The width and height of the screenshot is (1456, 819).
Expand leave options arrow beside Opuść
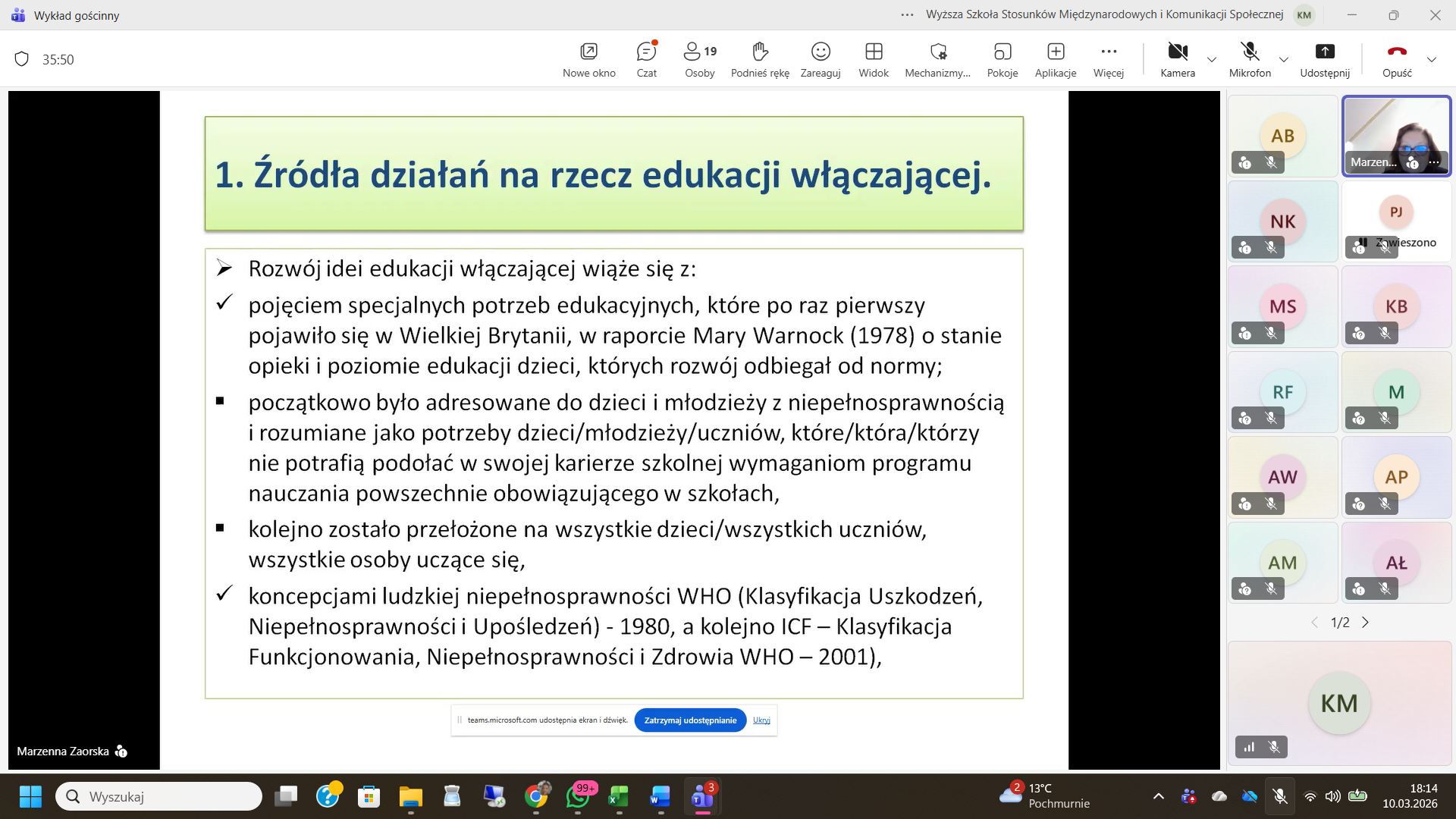1432,59
